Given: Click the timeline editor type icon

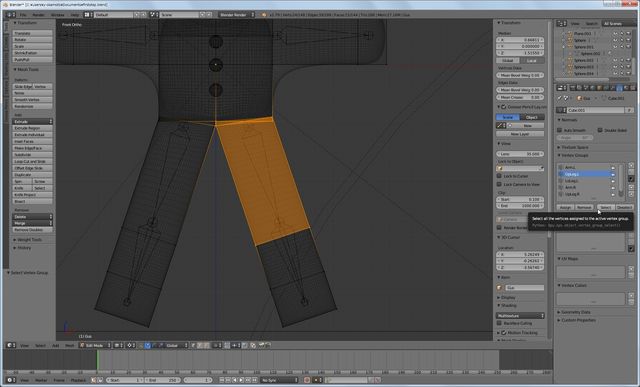Looking at the screenshot, I should pyautogui.click(x=11, y=380).
